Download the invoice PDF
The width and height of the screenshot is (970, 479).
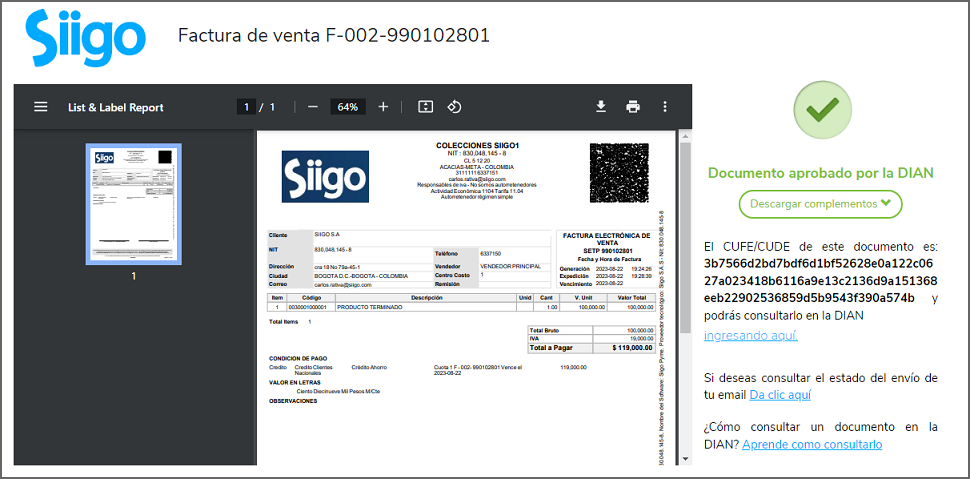(600, 107)
